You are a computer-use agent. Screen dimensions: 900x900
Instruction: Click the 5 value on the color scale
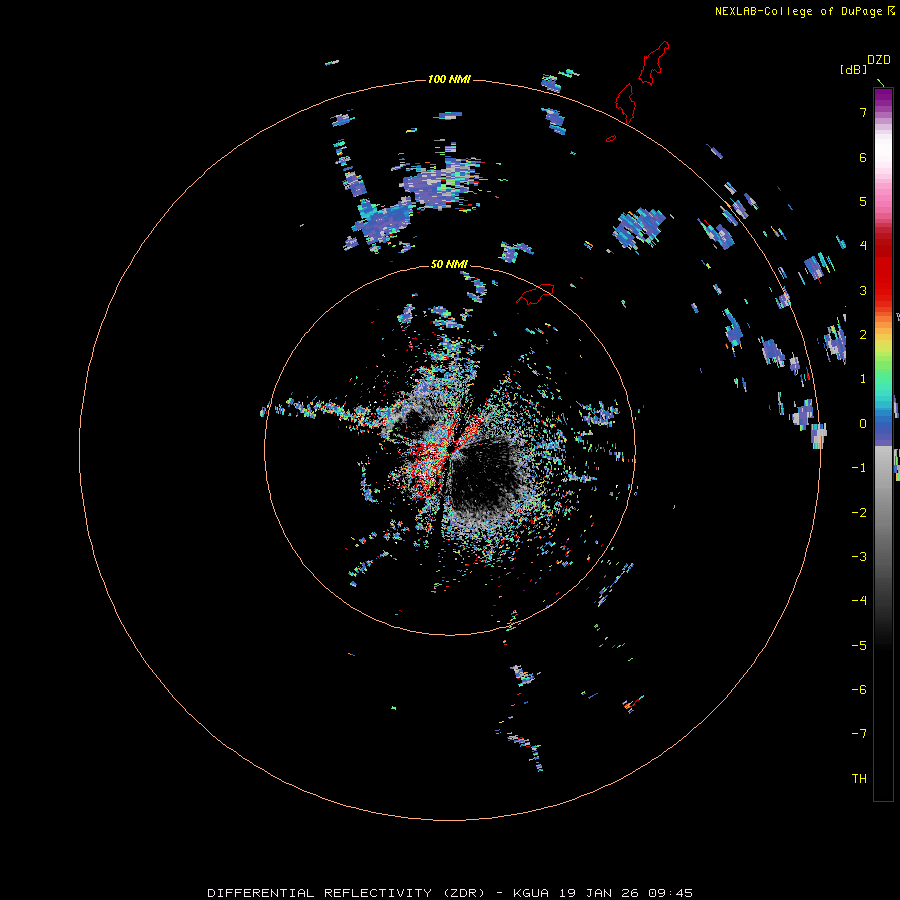coord(863,201)
